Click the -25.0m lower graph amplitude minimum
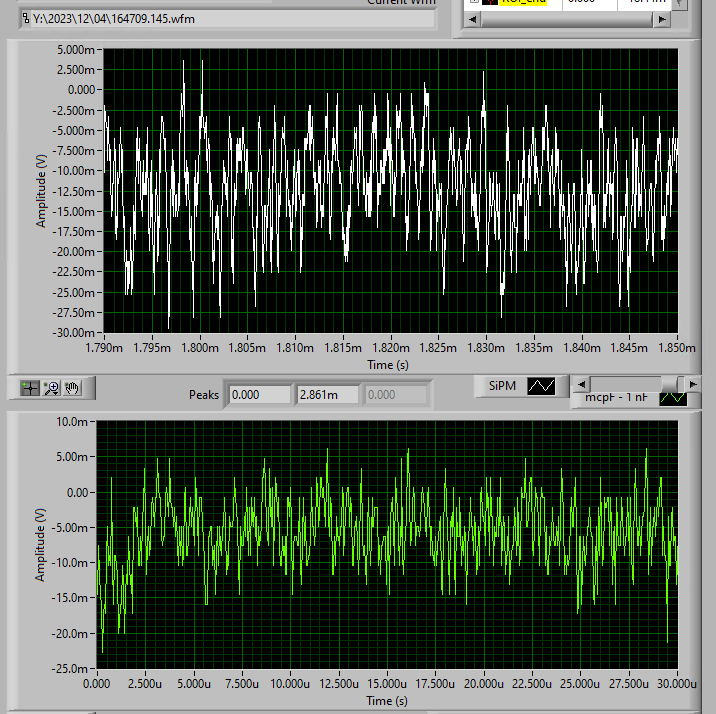 [72, 669]
